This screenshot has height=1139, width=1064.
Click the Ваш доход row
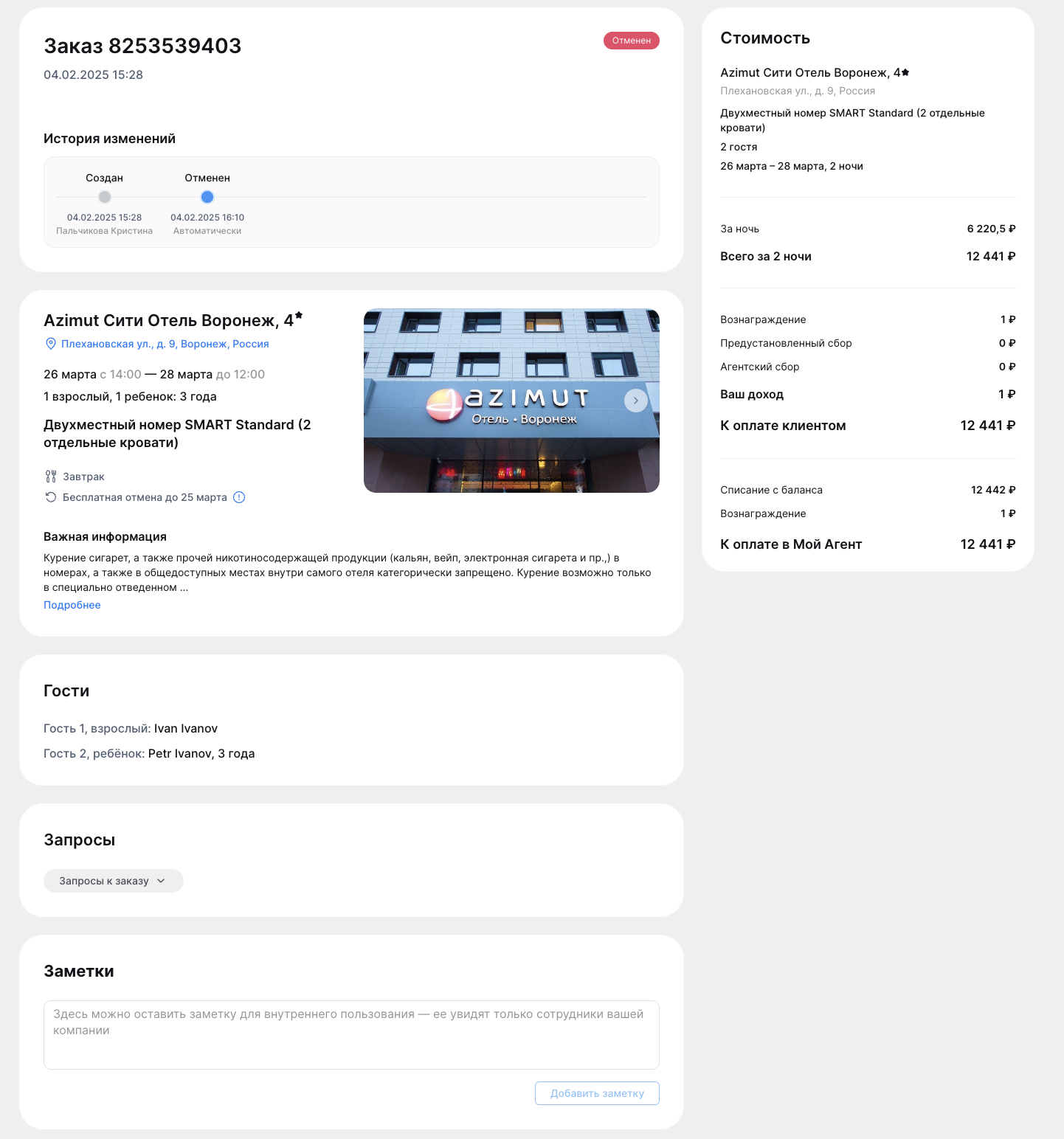[868, 395]
